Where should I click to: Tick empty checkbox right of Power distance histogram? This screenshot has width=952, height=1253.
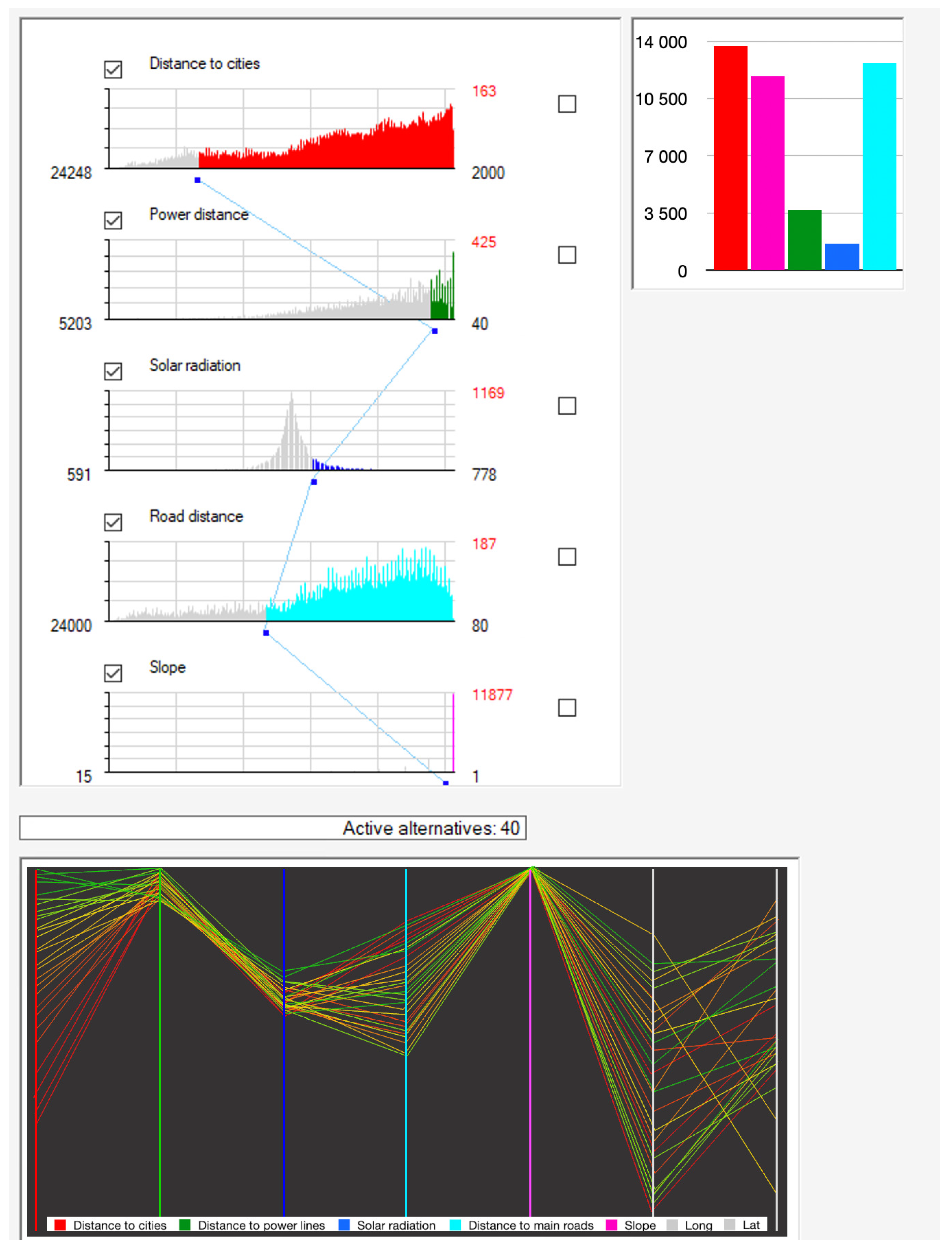[x=567, y=255]
